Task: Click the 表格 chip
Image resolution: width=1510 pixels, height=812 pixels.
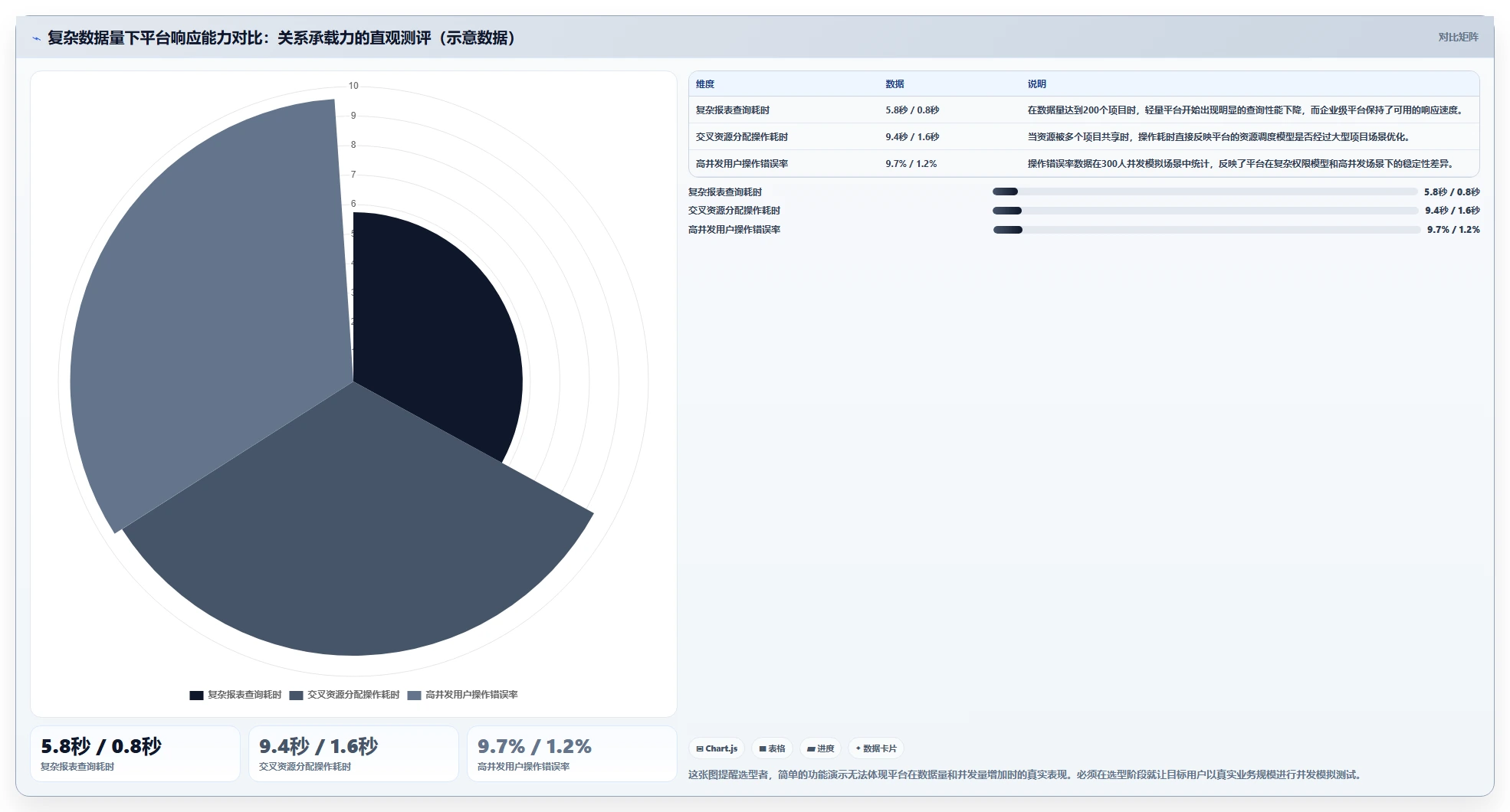Action: pyautogui.click(x=772, y=748)
